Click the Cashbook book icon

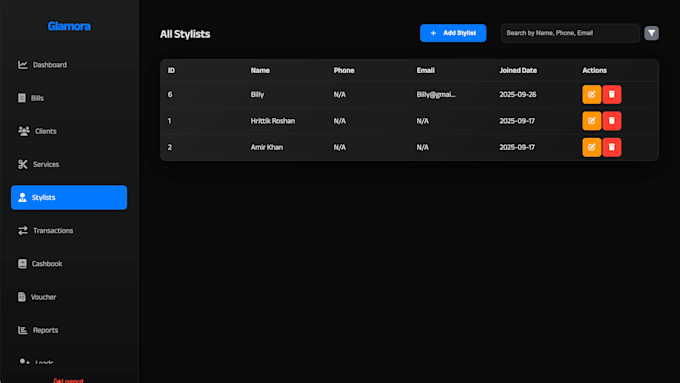[x=22, y=264]
